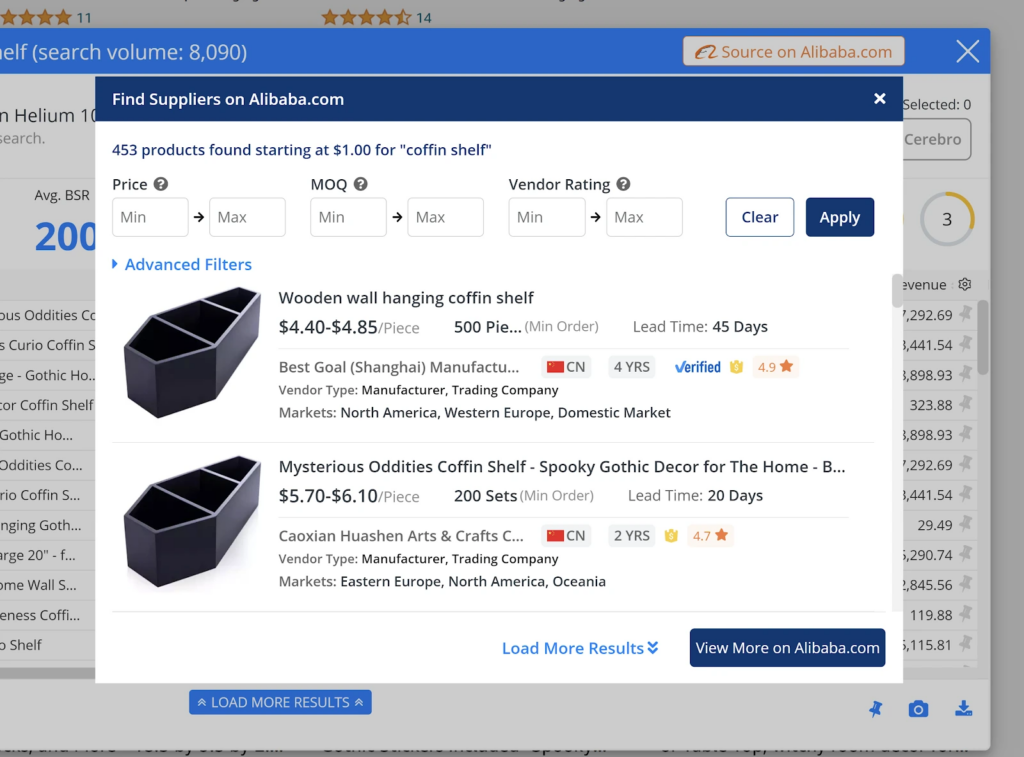The width and height of the screenshot is (1024, 757).
Task: Expand the Advanced Filters section
Action: tap(182, 264)
